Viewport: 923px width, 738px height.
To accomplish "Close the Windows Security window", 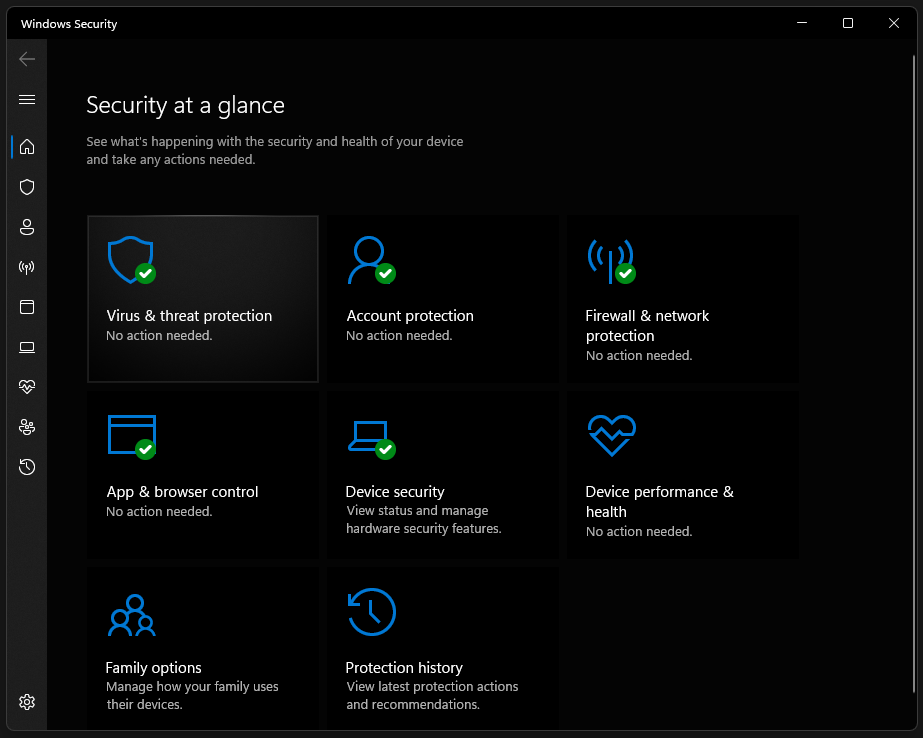I will pos(894,23).
